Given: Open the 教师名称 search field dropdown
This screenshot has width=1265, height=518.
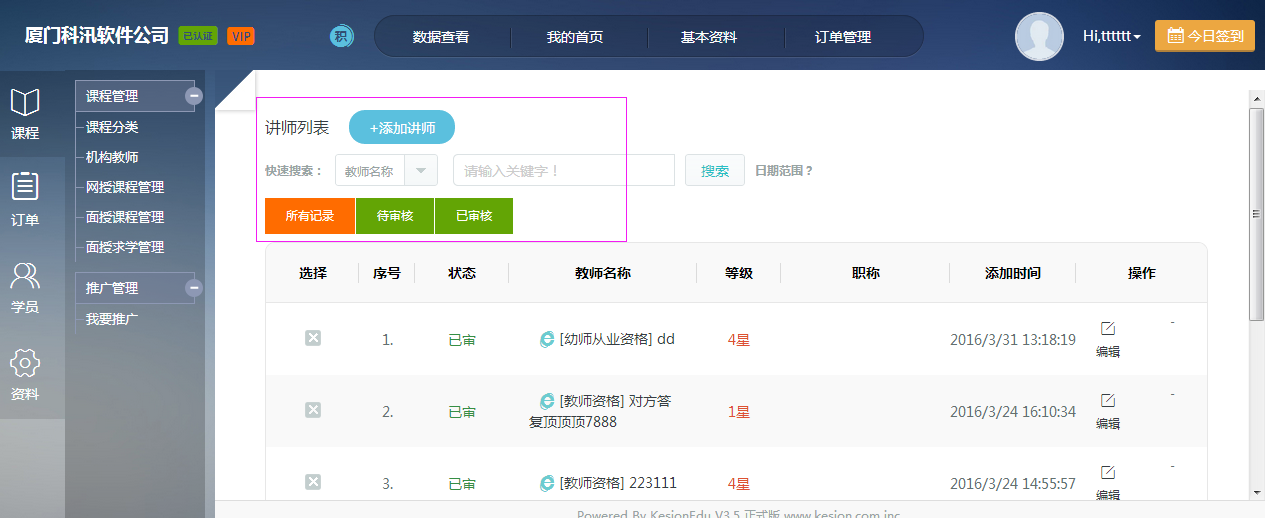Looking at the screenshot, I should tap(421, 171).
